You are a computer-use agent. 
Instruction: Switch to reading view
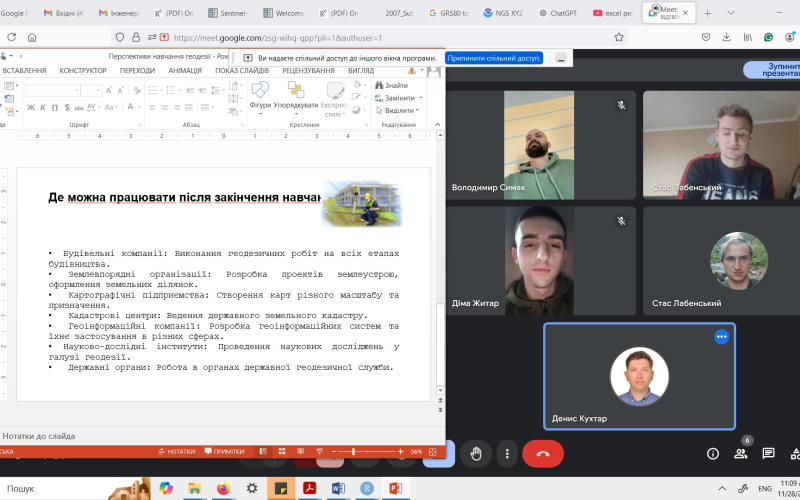(301, 452)
